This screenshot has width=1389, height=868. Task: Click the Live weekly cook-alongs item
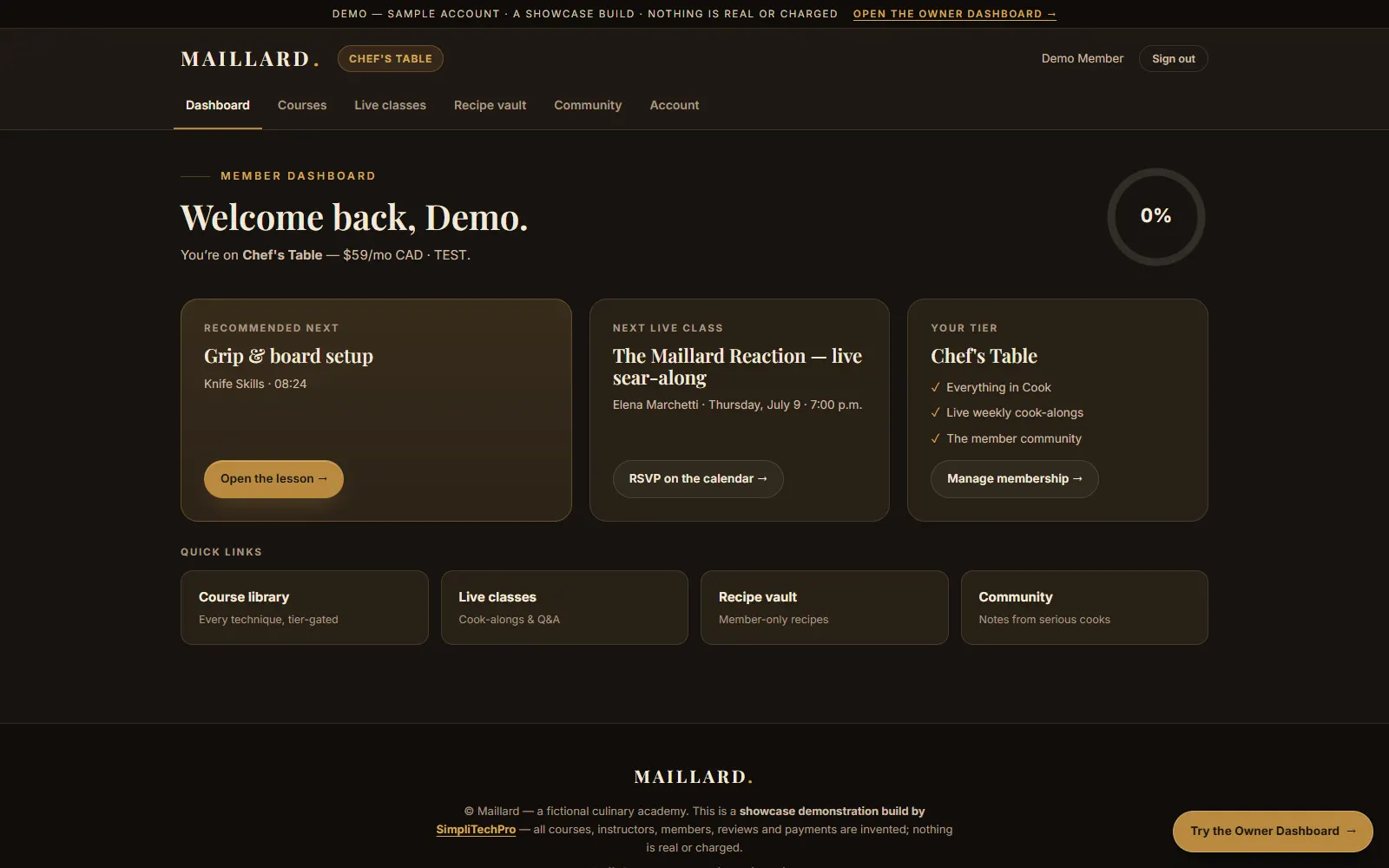(1007, 412)
